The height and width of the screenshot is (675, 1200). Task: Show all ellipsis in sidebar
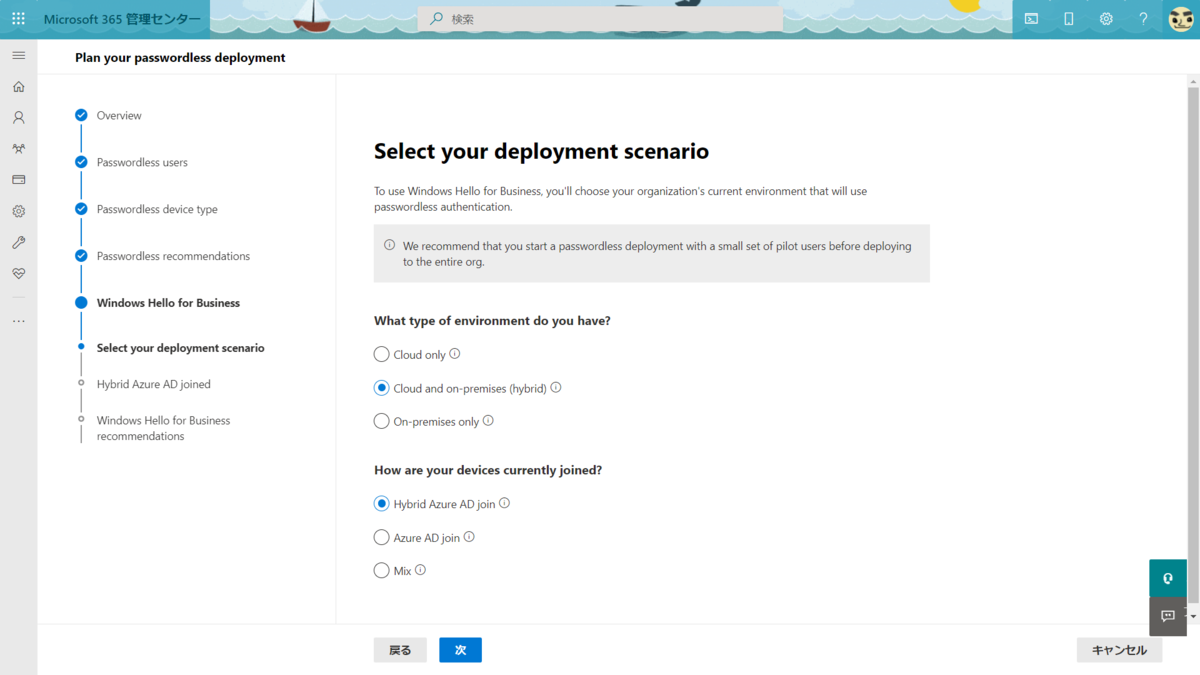coord(18,321)
